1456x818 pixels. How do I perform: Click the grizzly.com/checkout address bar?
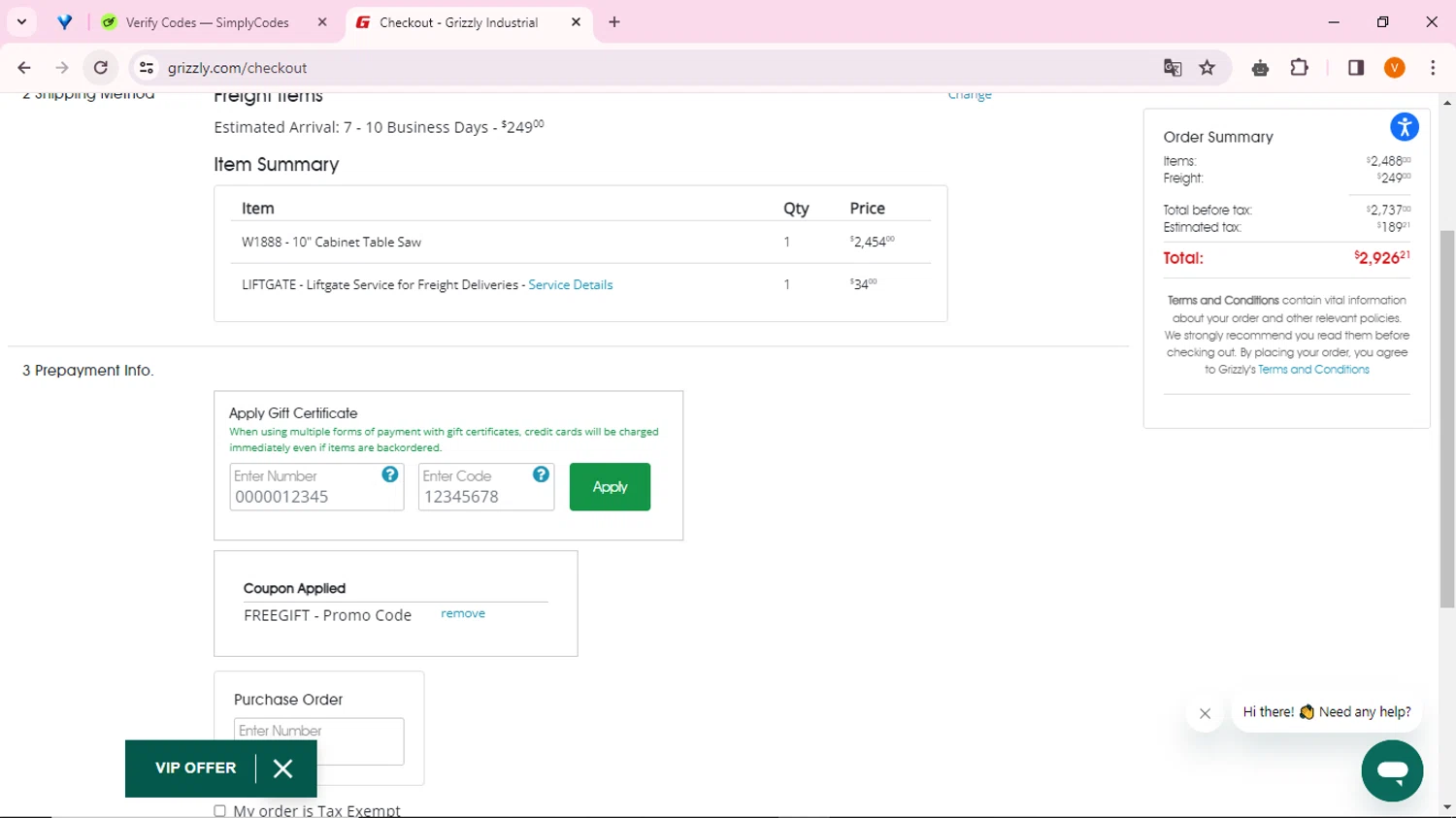(x=650, y=68)
